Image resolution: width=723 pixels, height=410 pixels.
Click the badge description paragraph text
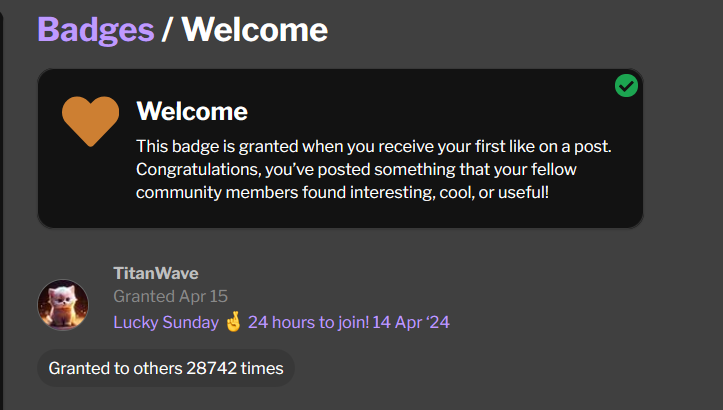click(x=373, y=169)
